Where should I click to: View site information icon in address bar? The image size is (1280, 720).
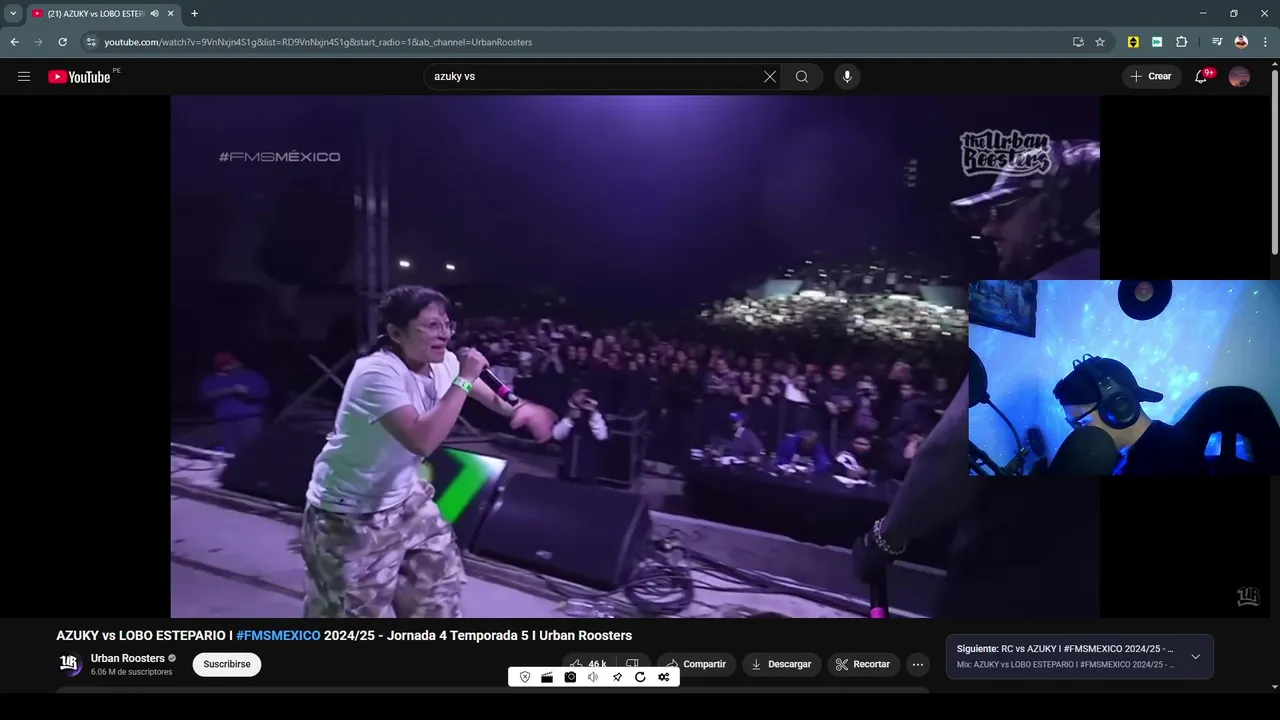[91, 42]
